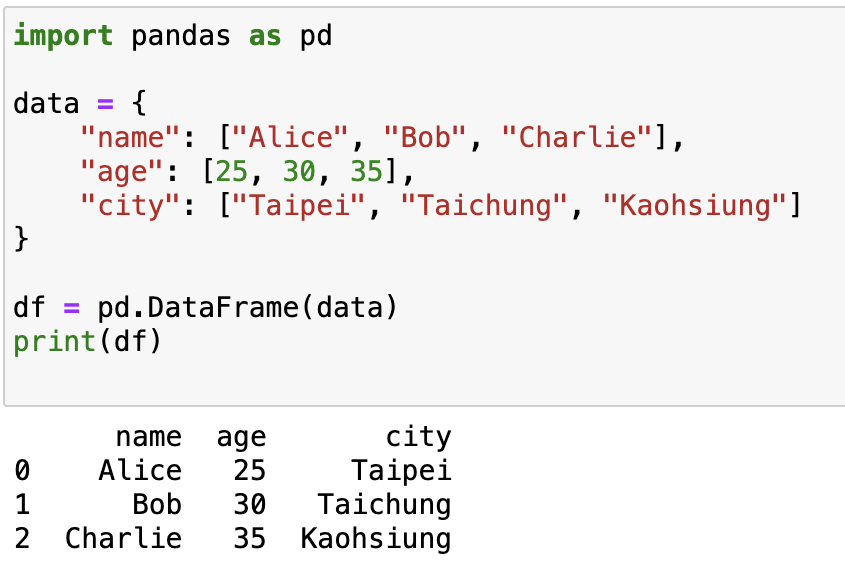Screen dimensions: 845x574
Task: Click the age value 35 in output
Action: (x=250, y=538)
